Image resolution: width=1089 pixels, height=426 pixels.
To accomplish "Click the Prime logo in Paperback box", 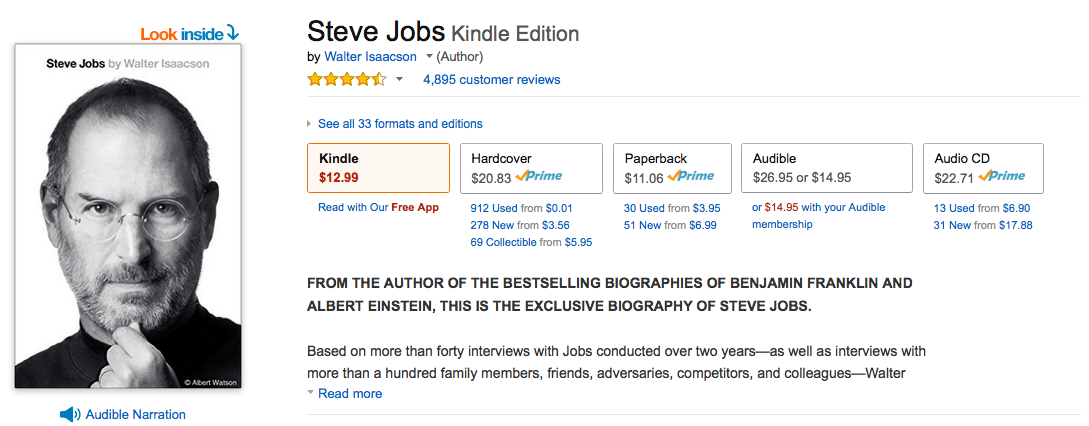I will pyautogui.click(x=692, y=177).
